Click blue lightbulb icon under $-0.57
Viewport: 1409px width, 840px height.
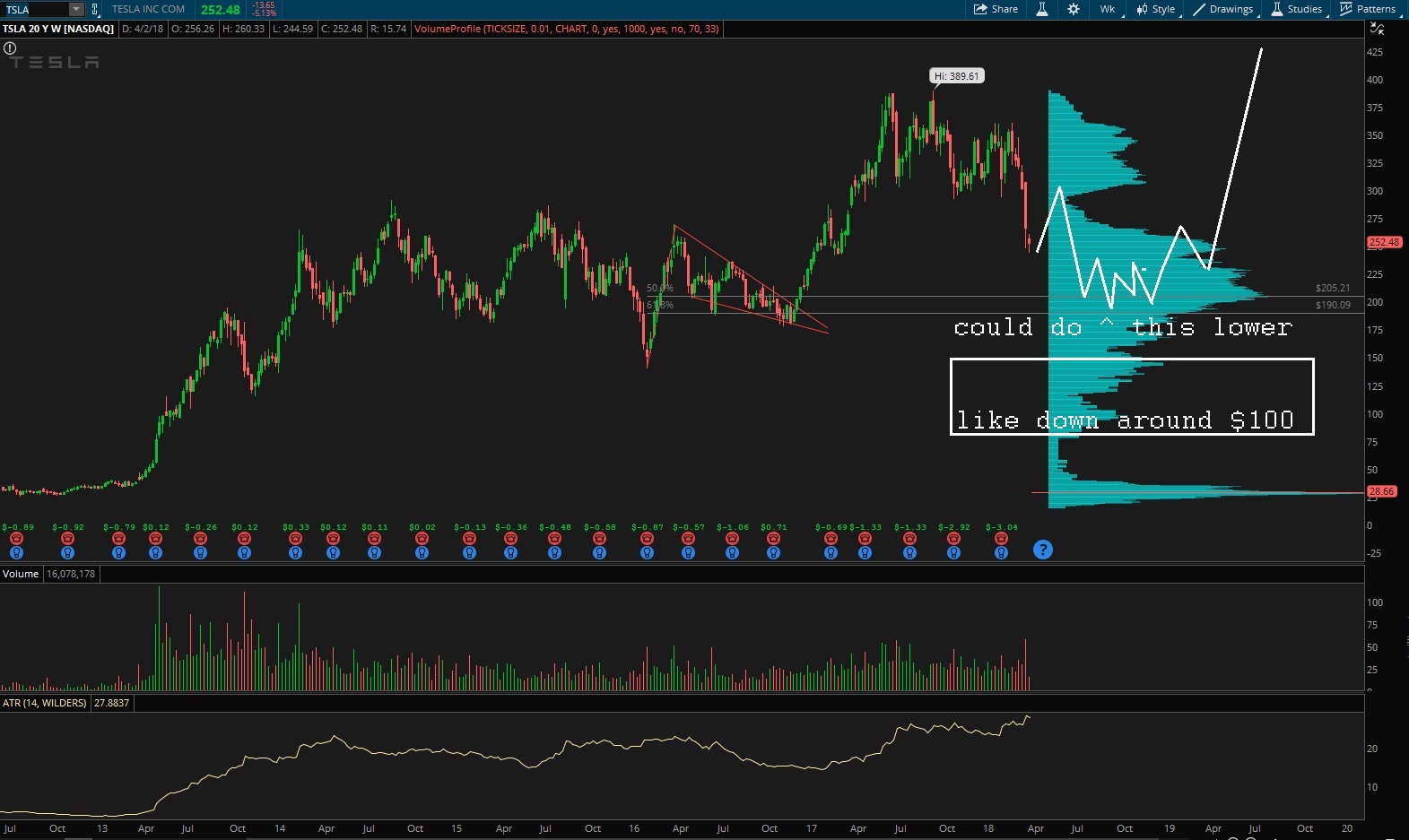(x=688, y=552)
